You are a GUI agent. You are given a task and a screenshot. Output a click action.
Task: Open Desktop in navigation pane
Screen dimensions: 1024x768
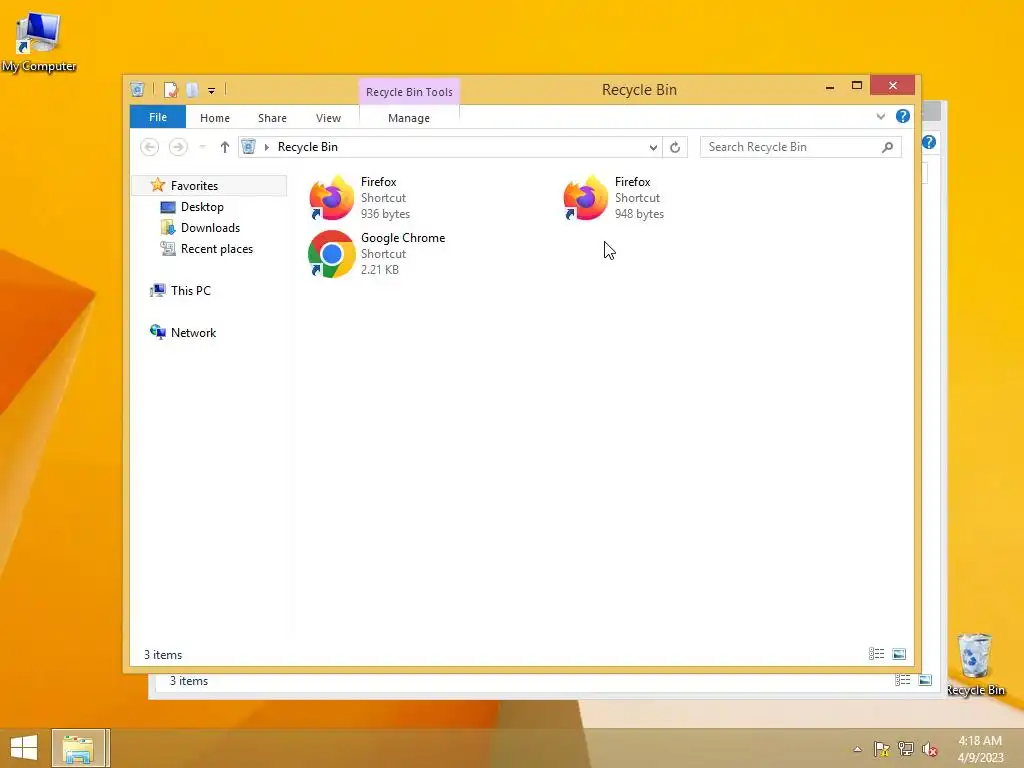(x=202, y=207)
